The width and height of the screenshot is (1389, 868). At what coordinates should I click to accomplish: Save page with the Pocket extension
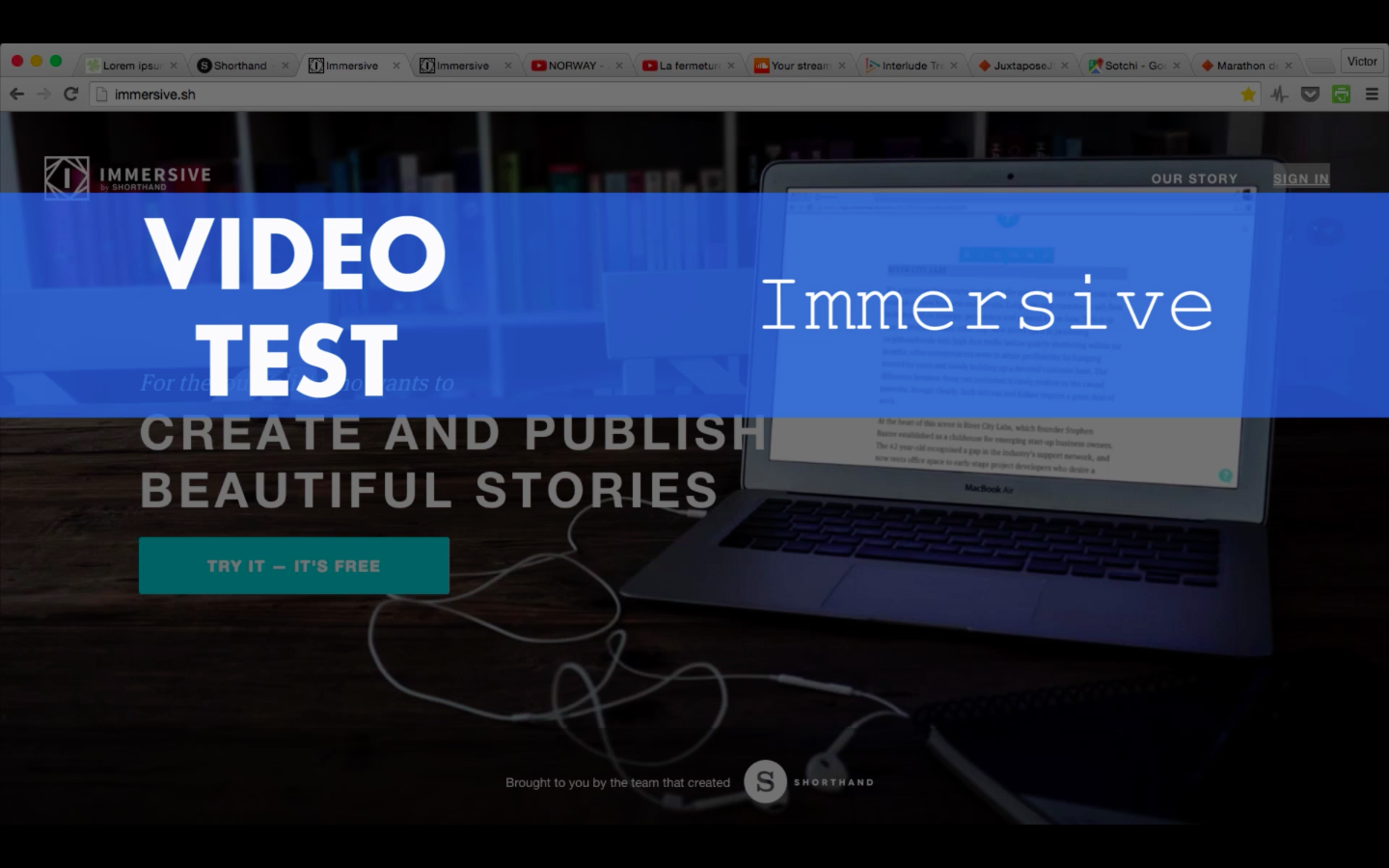[1310, 95]
